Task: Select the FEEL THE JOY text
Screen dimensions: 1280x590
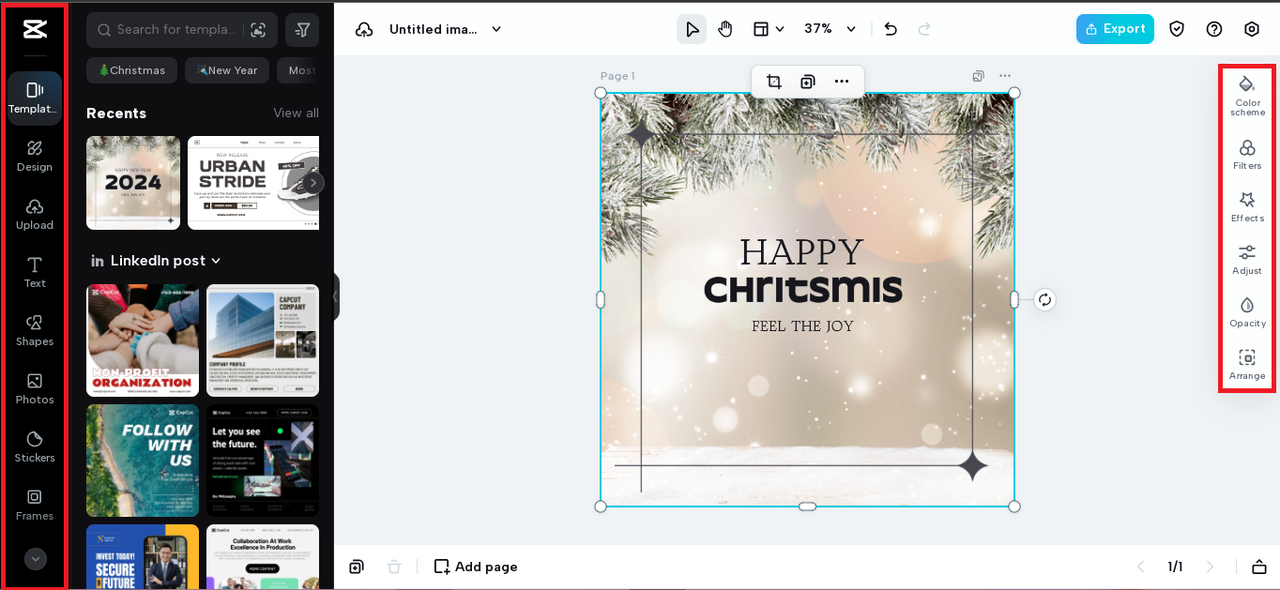Action: point(803,326)
